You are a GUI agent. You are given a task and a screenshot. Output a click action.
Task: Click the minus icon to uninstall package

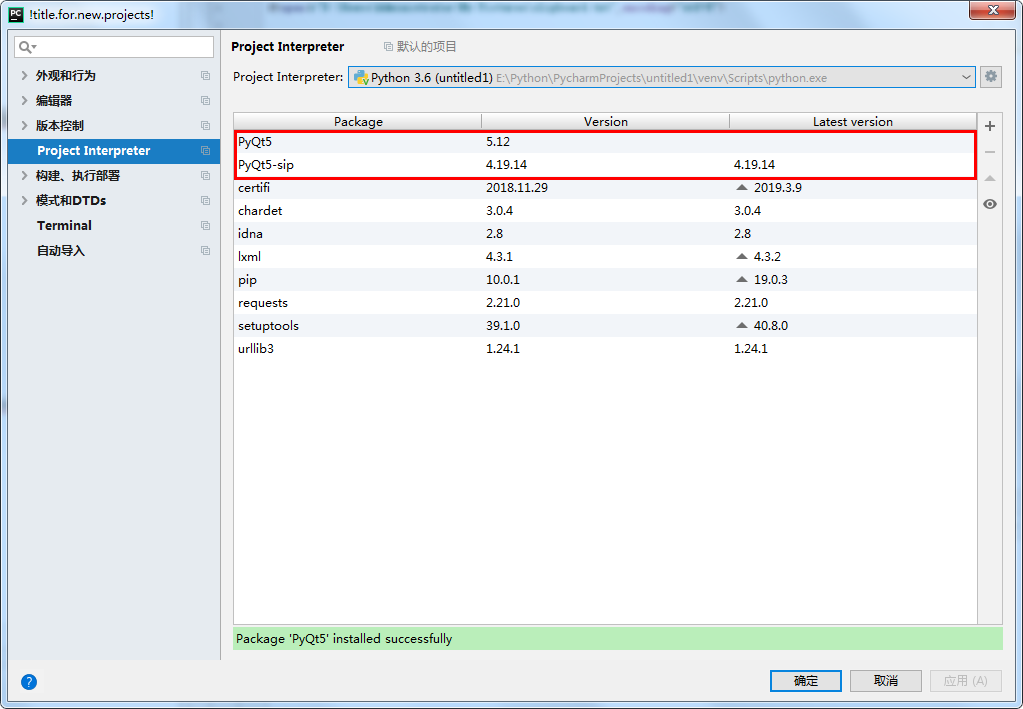(990, 152)
